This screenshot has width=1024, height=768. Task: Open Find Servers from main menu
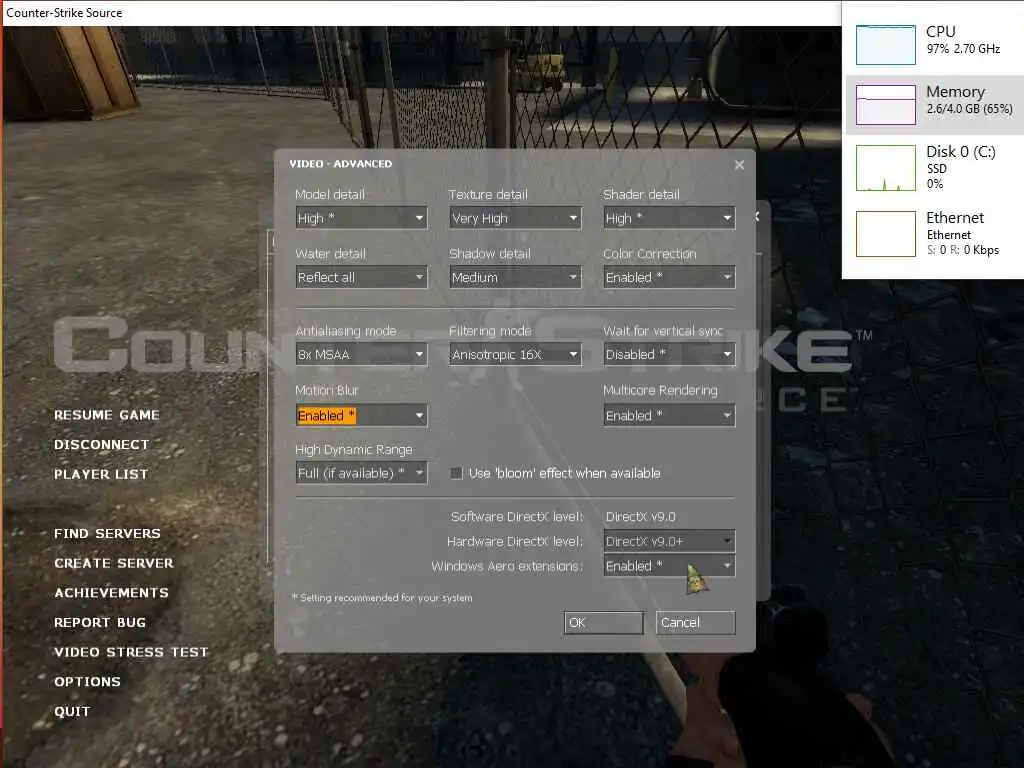(x=107, y=534)
